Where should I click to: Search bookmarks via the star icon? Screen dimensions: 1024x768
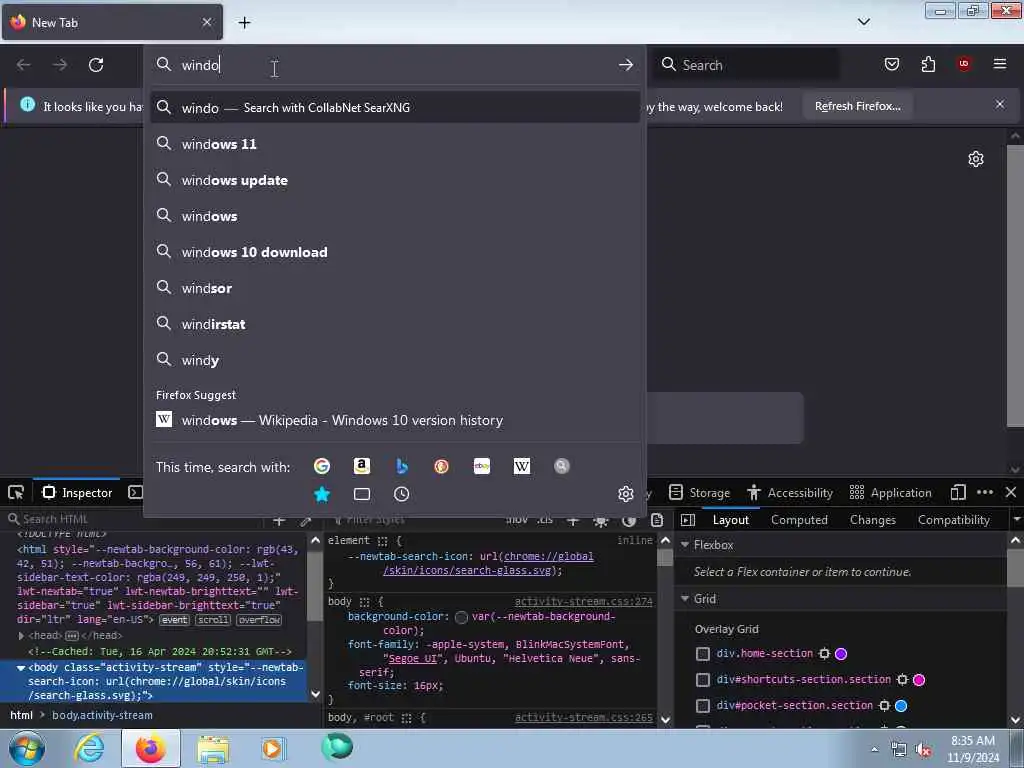click(321, 494)
